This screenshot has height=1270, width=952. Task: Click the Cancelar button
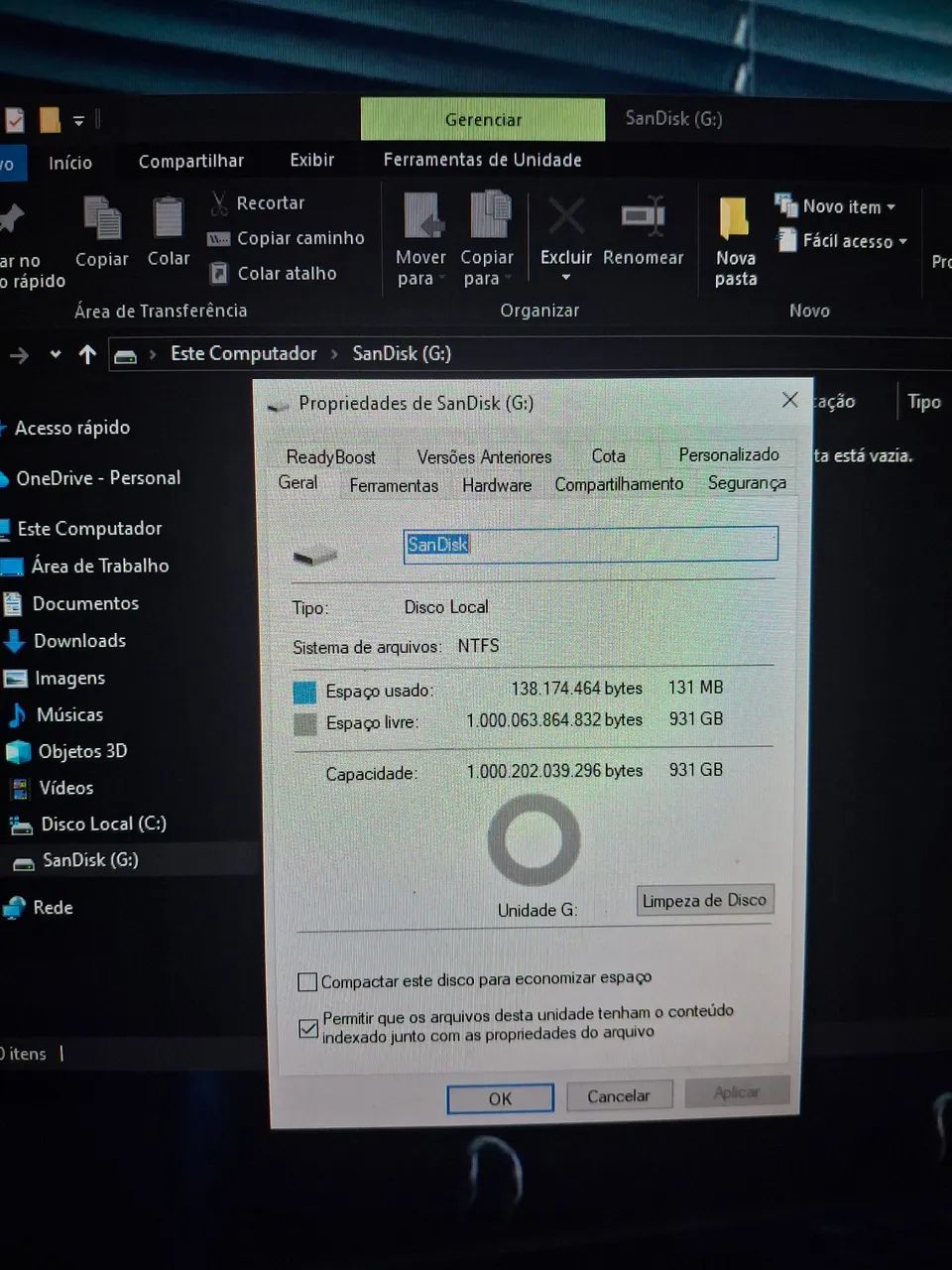pyautogui.click(x=619, y=1095)
